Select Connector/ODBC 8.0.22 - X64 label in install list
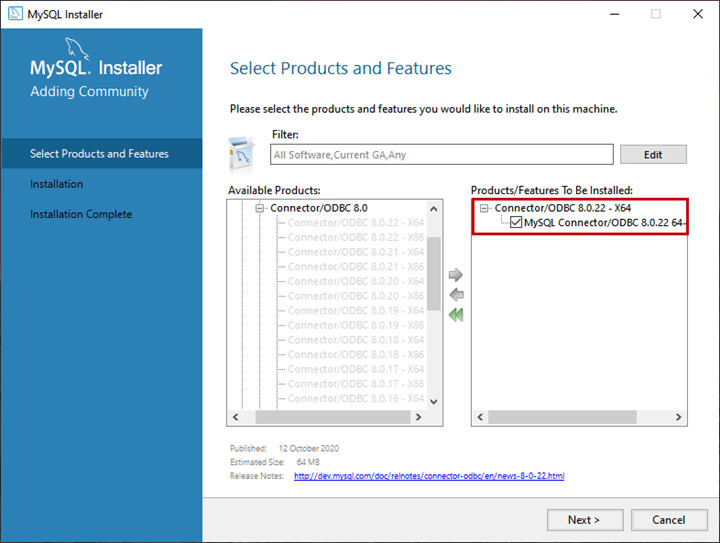 562,208
